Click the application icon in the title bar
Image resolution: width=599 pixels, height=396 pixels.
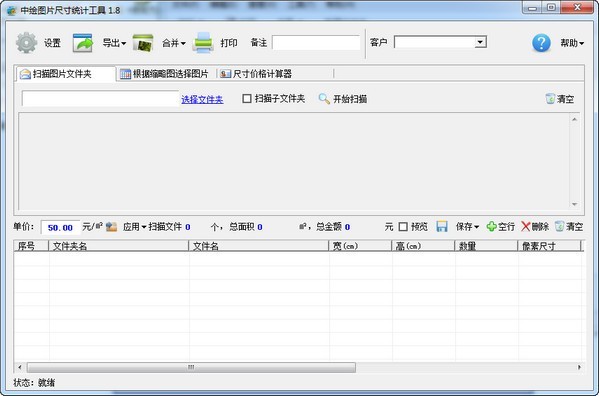(11, 10)
